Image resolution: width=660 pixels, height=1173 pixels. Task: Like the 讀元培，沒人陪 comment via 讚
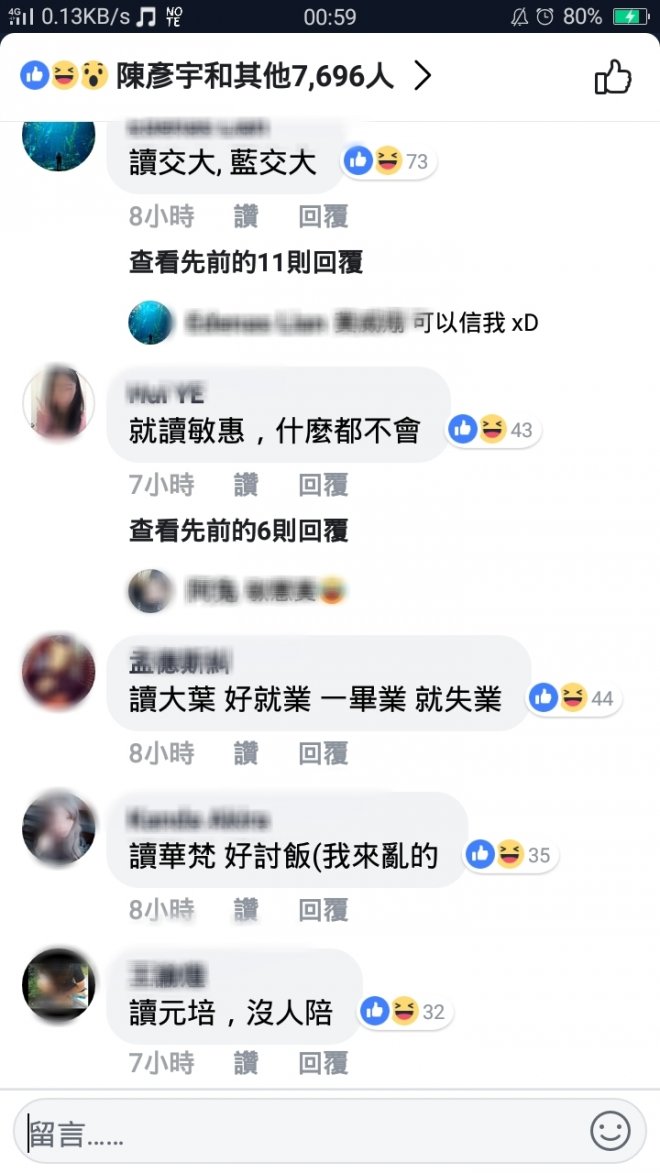tap(246, 1062)
